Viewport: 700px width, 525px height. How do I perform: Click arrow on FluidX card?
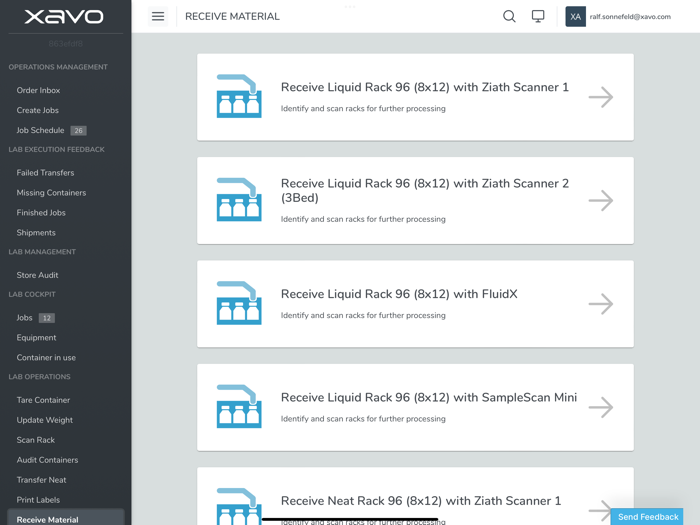click(601, 304)
